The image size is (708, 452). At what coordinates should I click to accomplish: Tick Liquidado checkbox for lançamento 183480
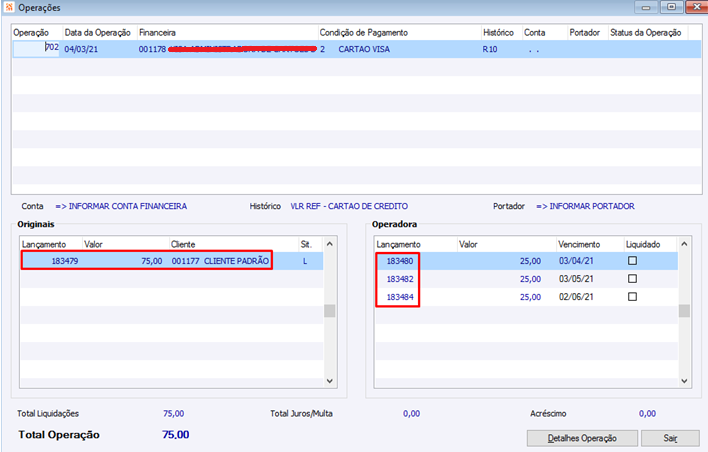(632, 261)
